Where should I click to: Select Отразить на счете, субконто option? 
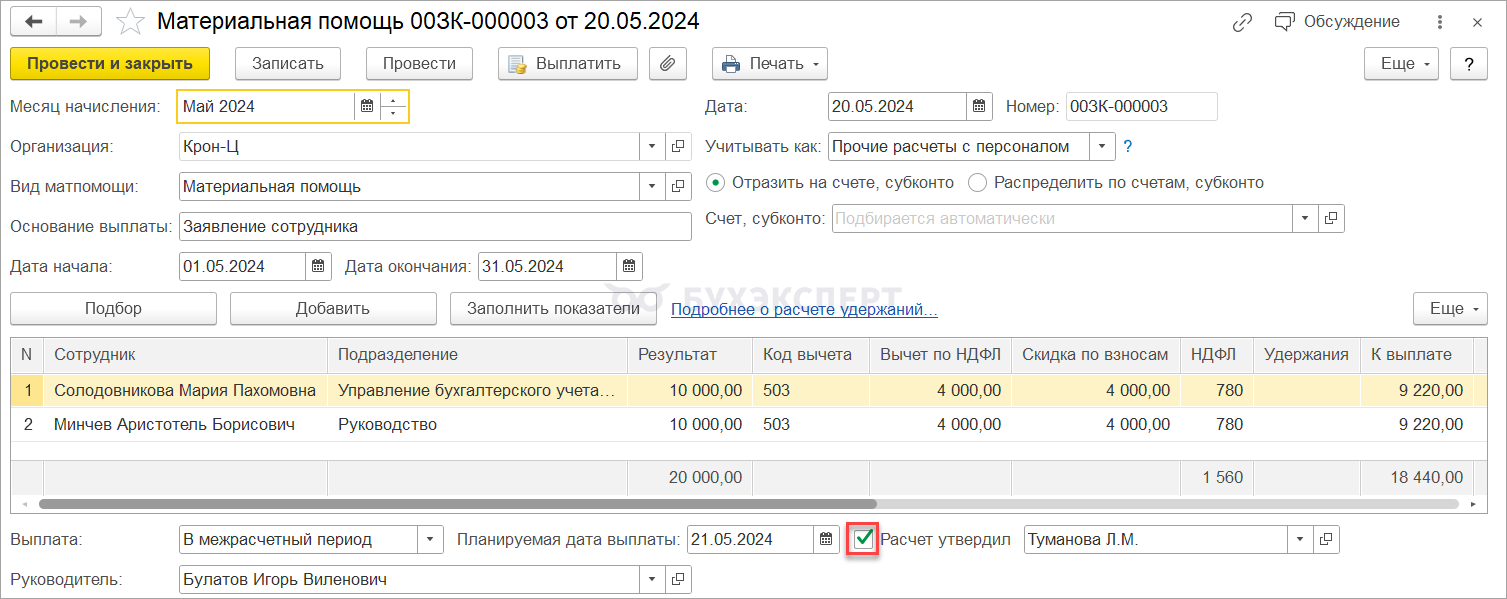715,182
